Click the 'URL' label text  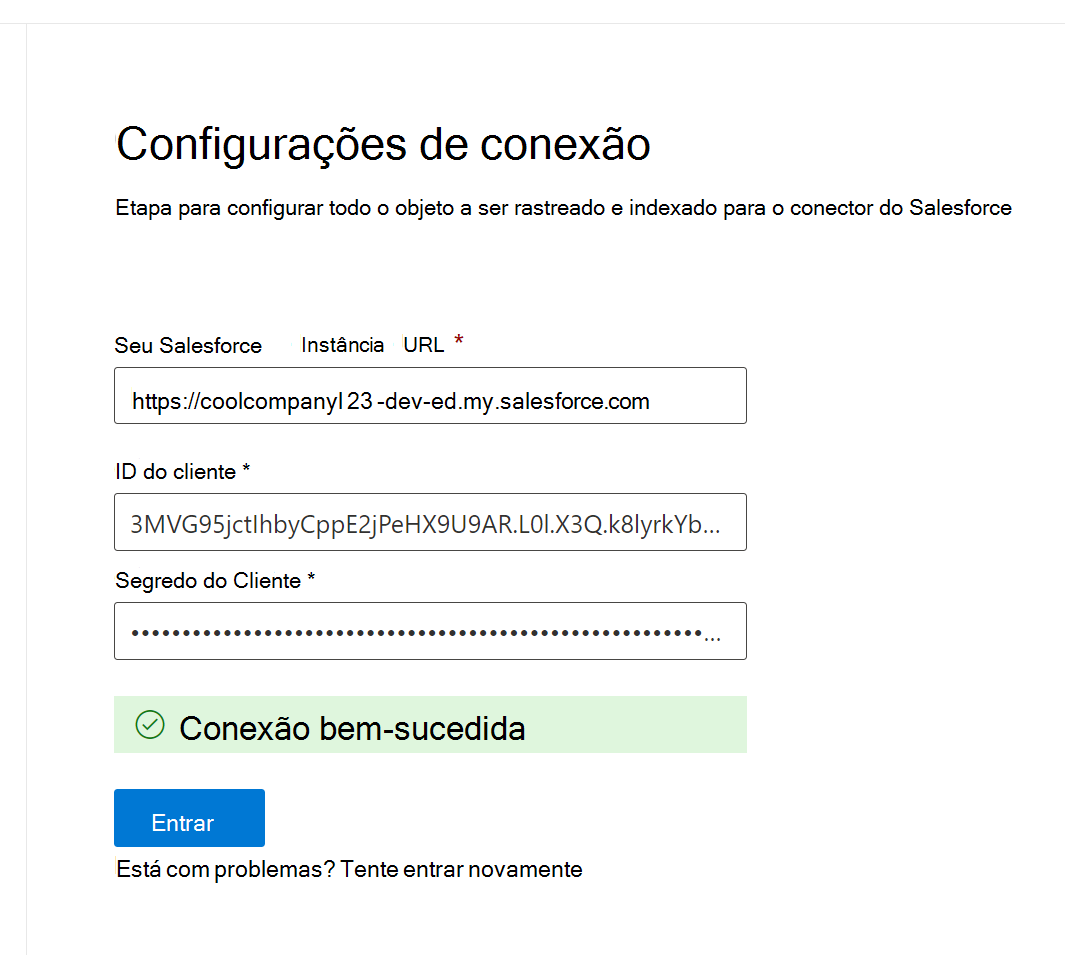(420, 344)
